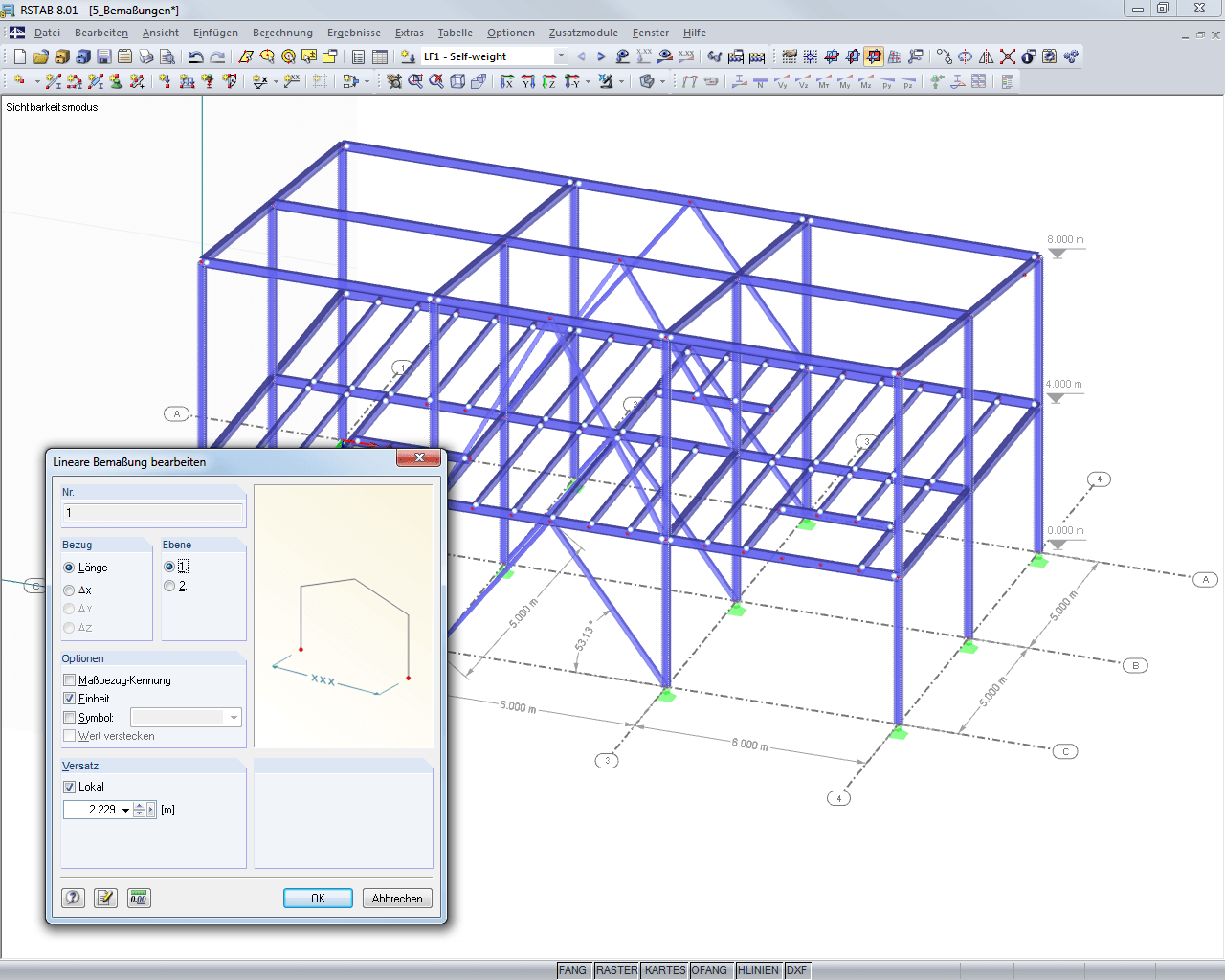The height and width of the screenshot is (980, 1225).
Task: Open the Berechnung menu
Action: click(282, 32)
